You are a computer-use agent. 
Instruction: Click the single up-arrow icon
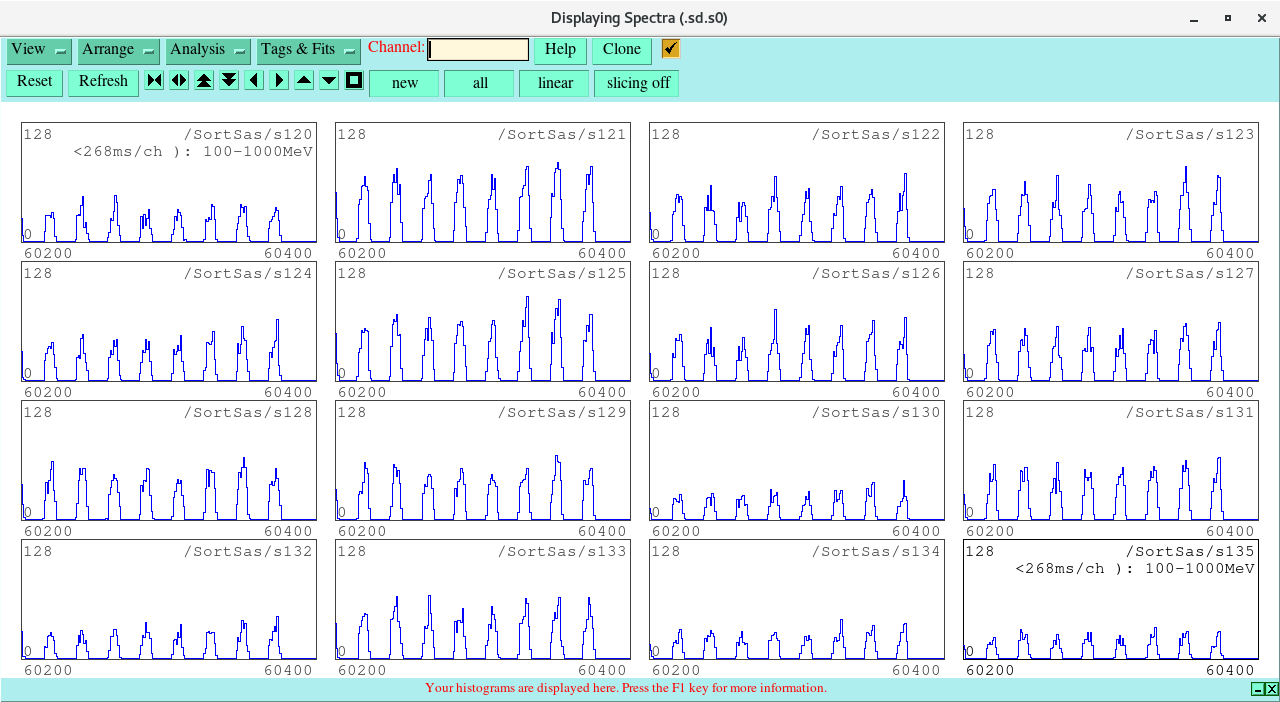pos(304,81)
